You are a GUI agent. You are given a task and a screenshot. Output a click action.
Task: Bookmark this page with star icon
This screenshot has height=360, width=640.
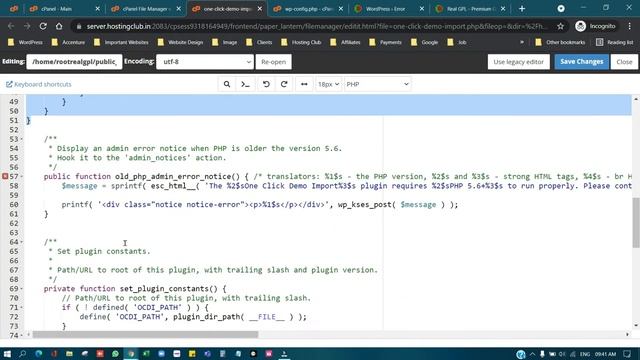tap(560, 26)
